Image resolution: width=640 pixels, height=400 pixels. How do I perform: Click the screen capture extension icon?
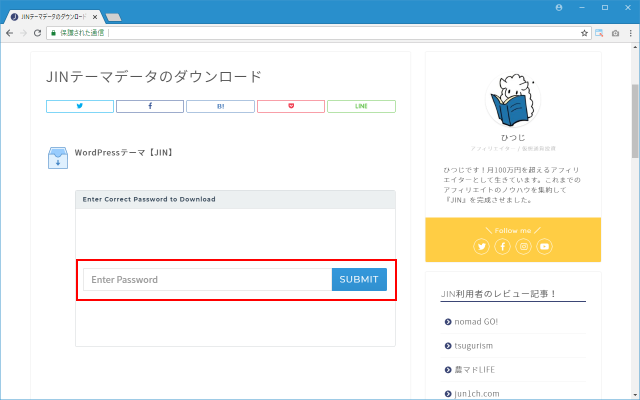click(x=599, y=33)
